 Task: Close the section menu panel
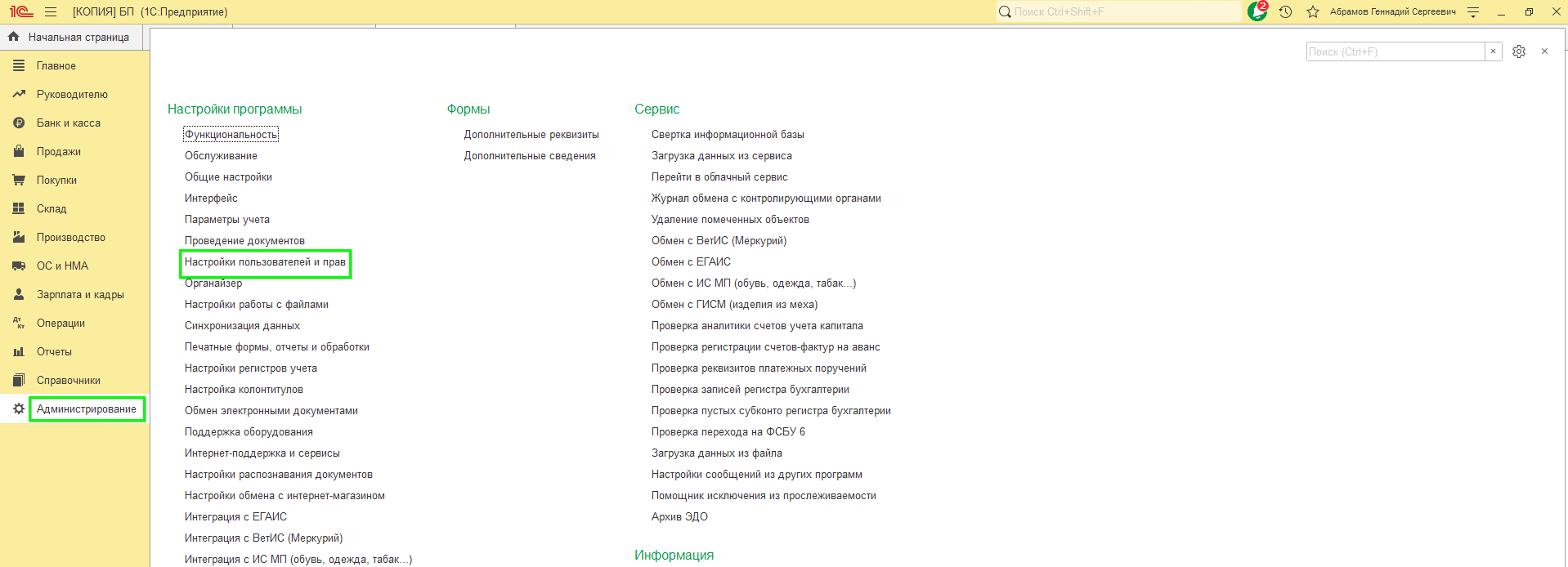click(1544, 51)
